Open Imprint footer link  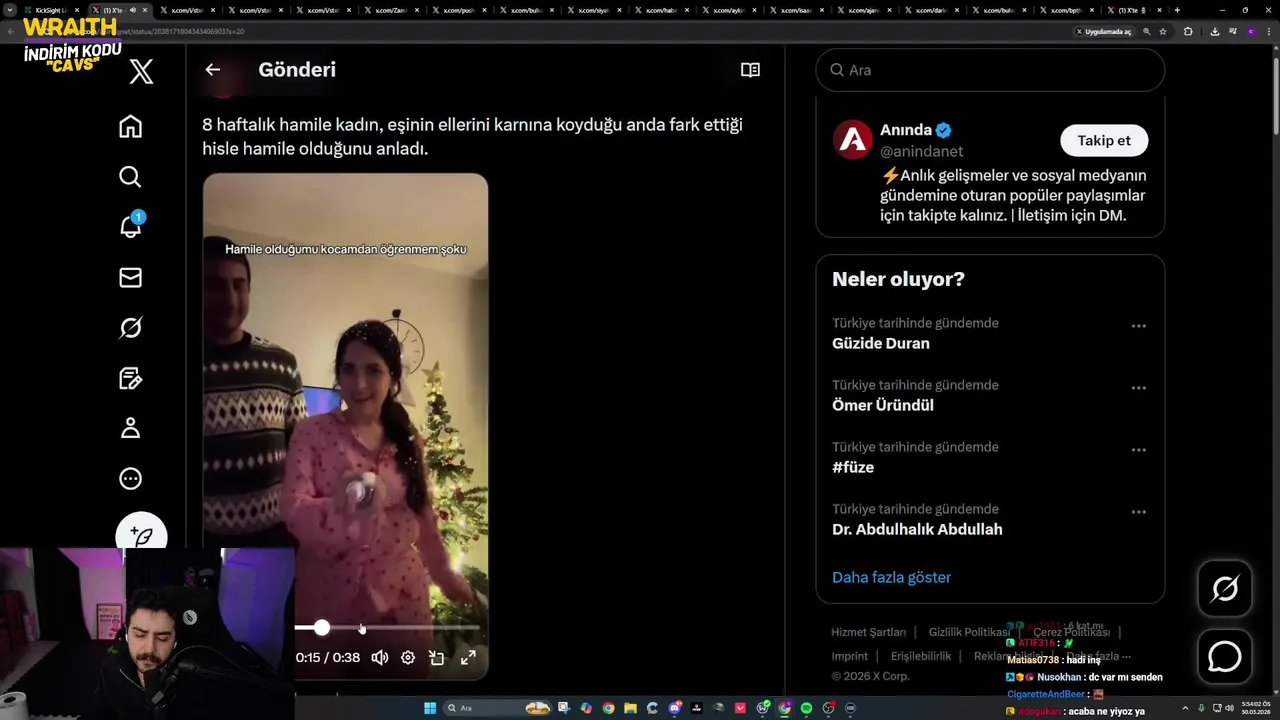coord(850,656)
